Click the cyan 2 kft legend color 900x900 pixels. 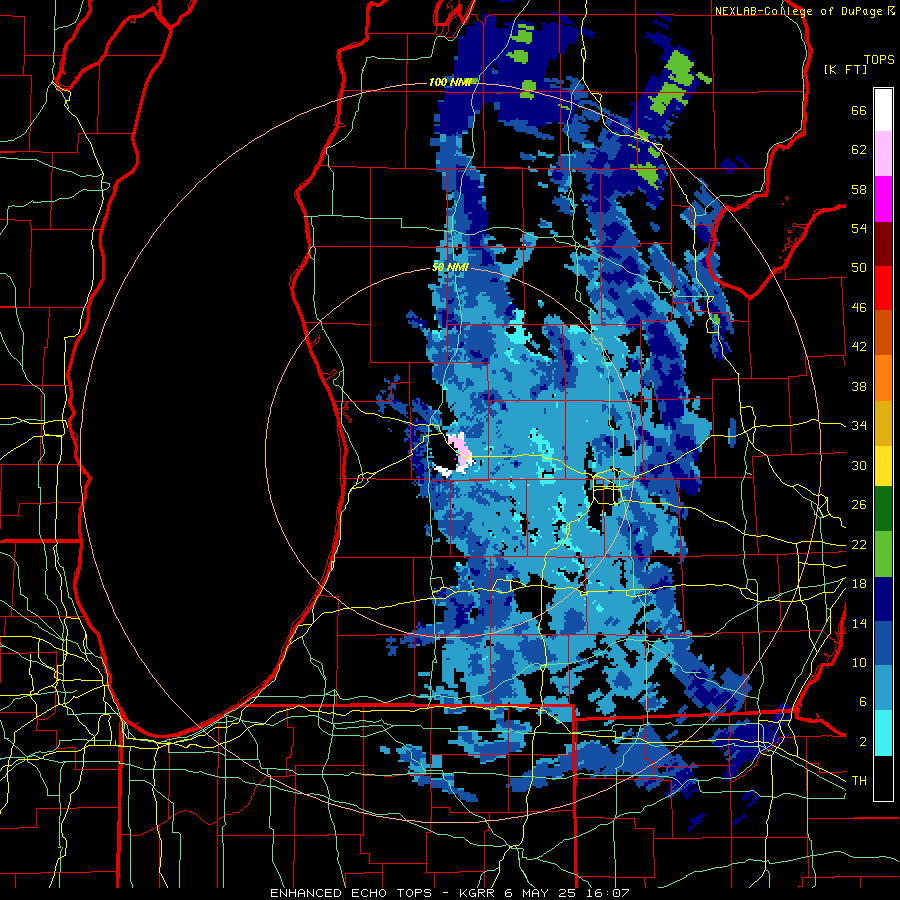pos(883,733)
